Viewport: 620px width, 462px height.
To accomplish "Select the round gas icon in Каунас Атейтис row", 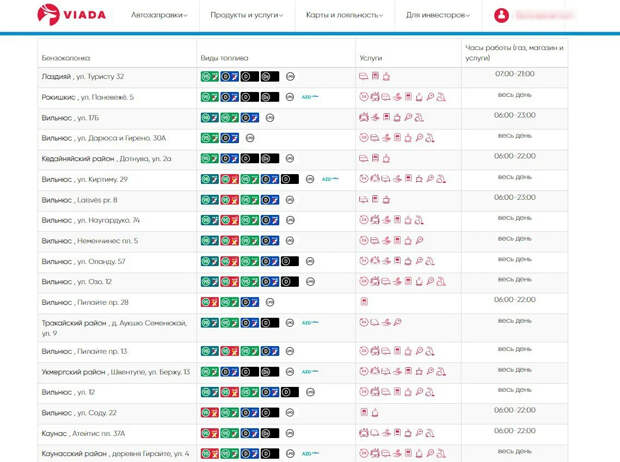I will [290, 434].
